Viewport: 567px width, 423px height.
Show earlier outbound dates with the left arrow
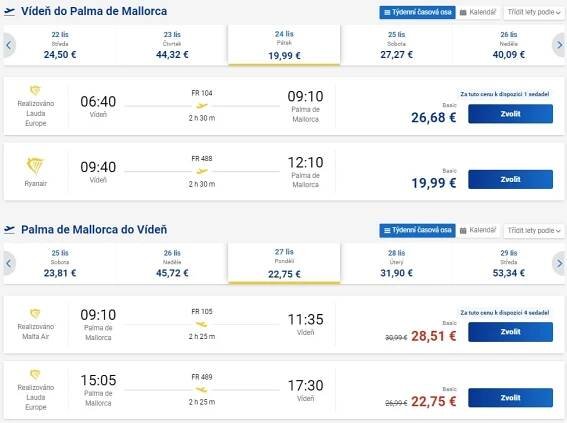(x=9, y=45)
